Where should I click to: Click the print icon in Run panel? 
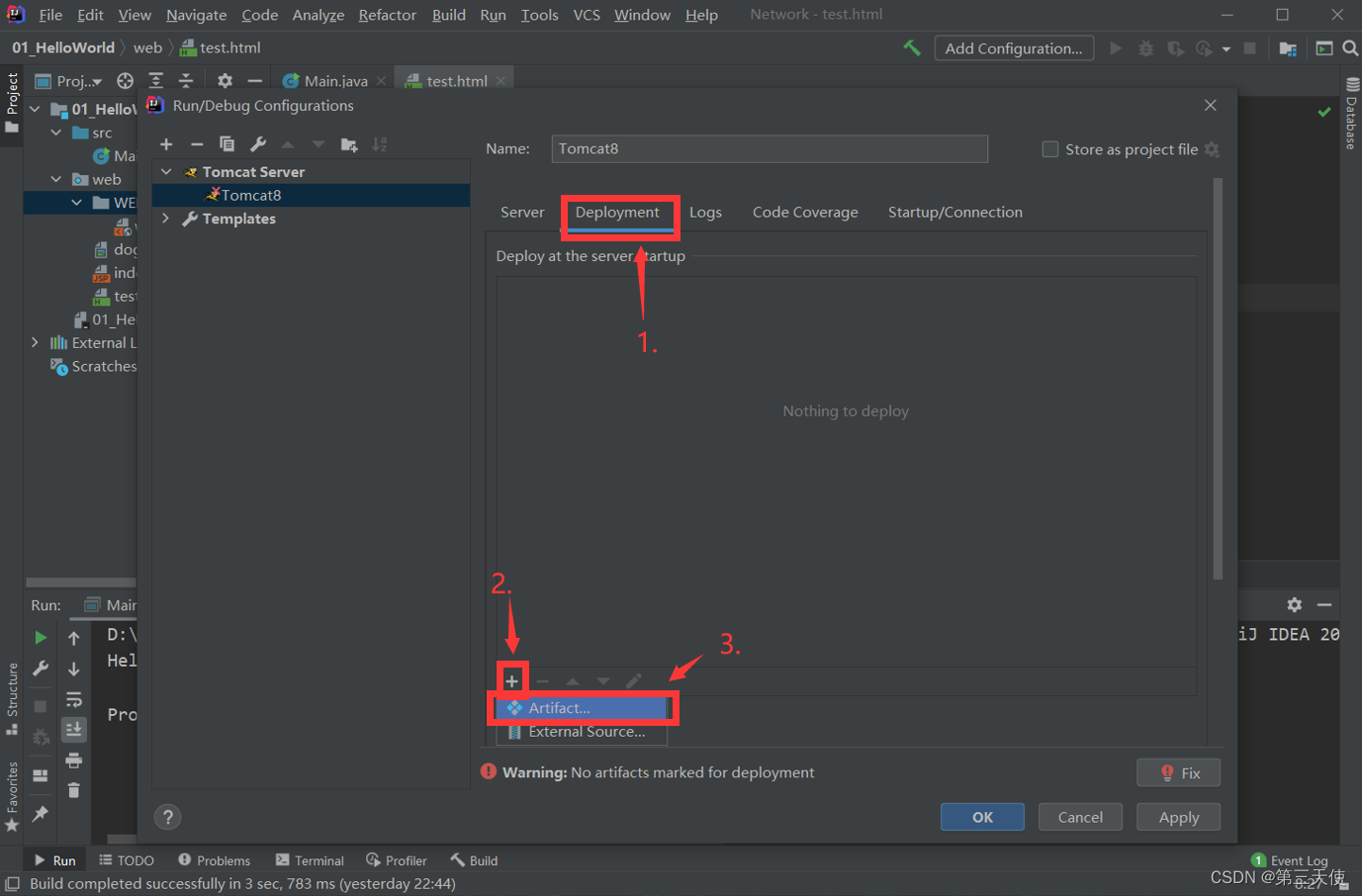click(x=74, y=761)
